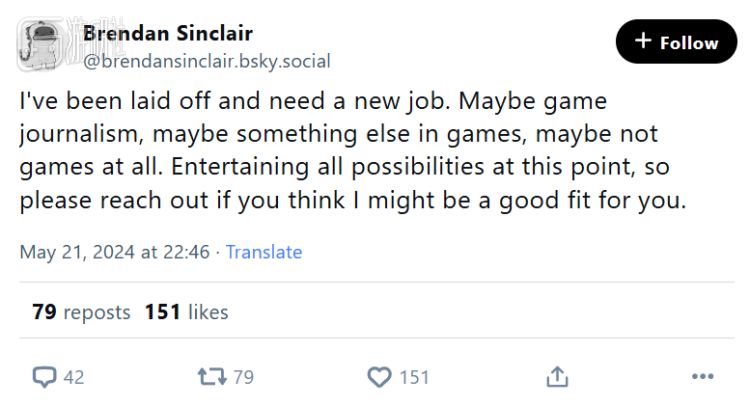Click the repost arrows icon
Image resolution: width=750 pixels, height=406 pixels.
[x=210, y=377]
